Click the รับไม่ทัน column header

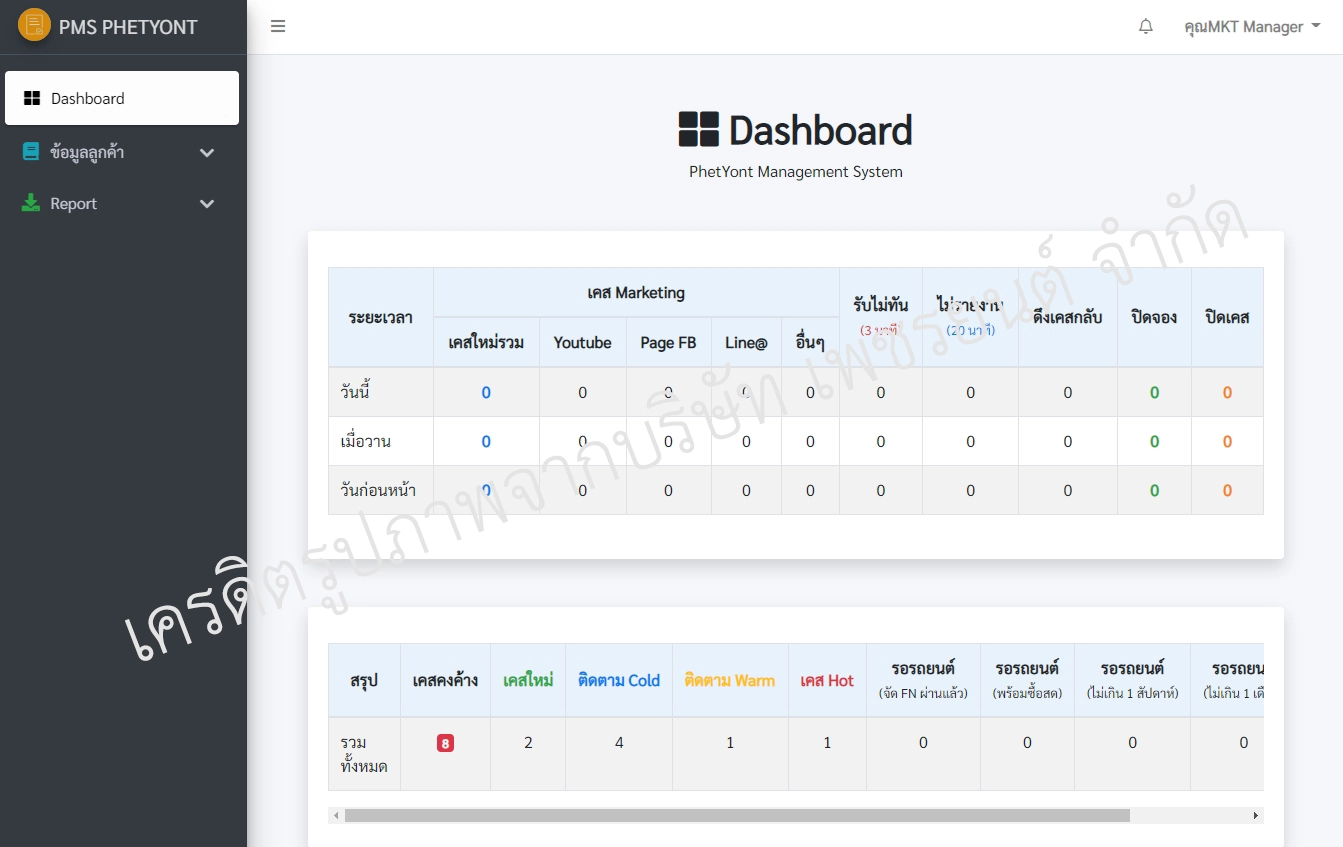(x=881, y=317)
